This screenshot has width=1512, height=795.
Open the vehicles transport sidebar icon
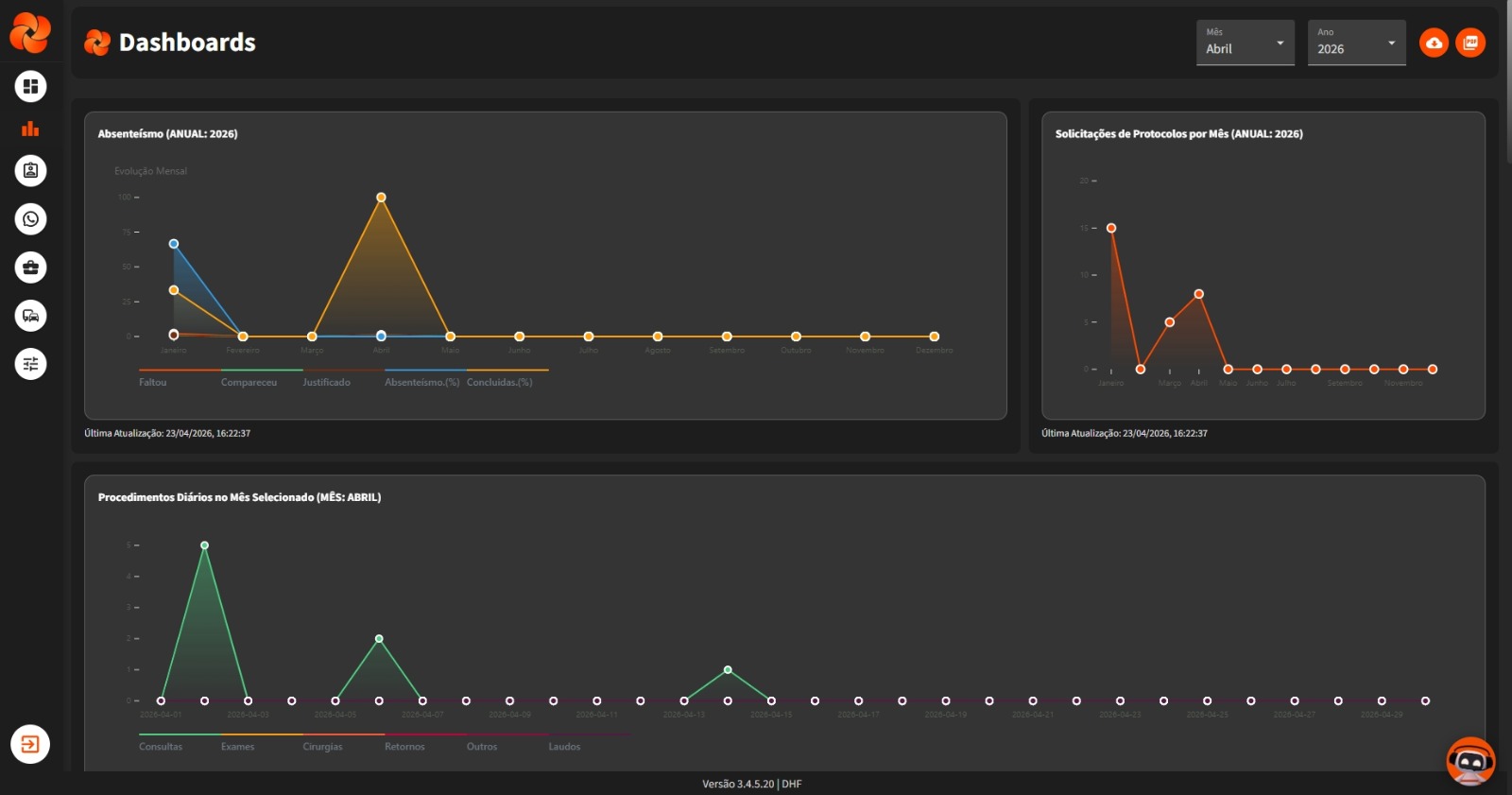tap(30, 316)
